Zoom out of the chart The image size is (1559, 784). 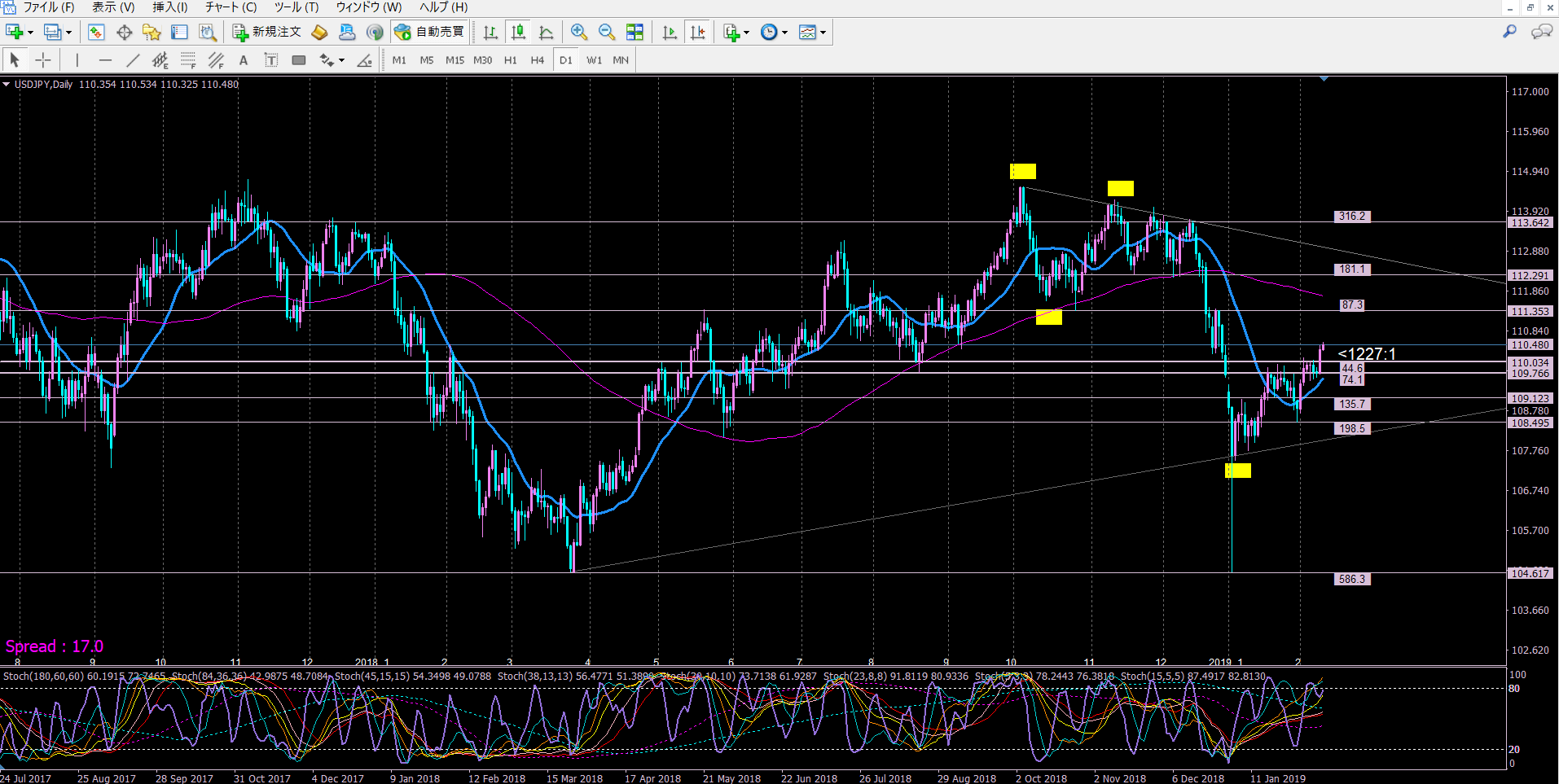pyautogui.click(x=607, y=32)
